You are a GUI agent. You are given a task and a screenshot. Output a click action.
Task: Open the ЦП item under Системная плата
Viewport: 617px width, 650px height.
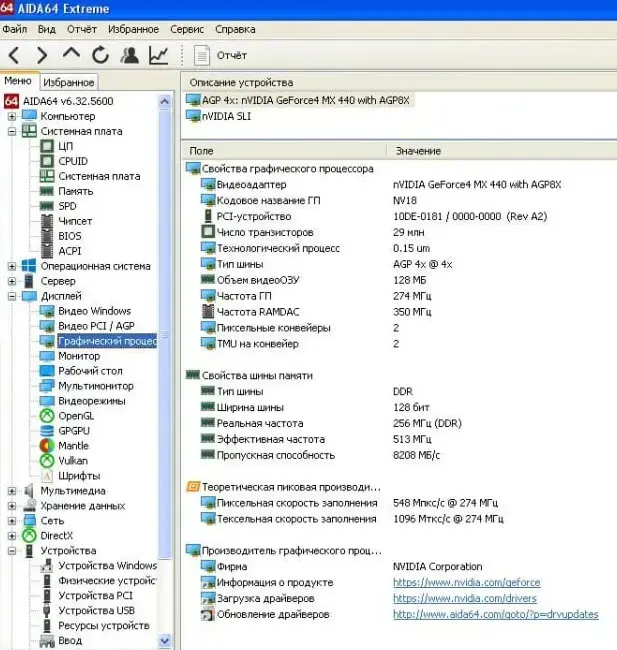[65, 146]
